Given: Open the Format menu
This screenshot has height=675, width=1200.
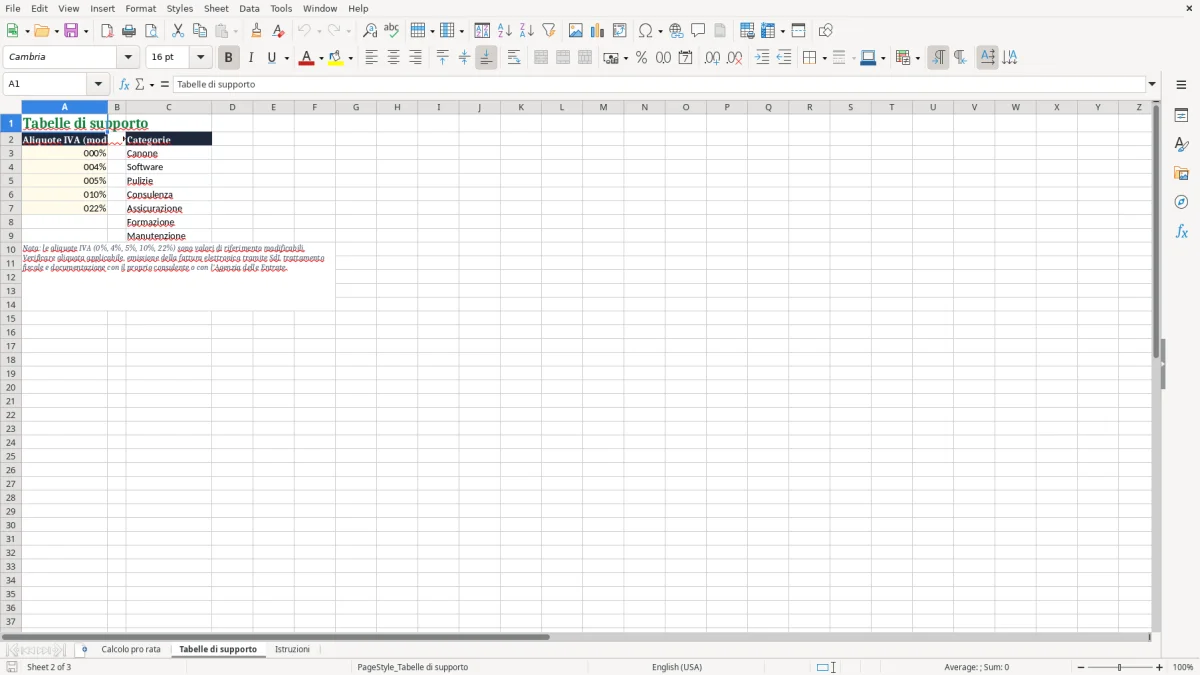Looking at the screenshot, I should coord(140,8).
